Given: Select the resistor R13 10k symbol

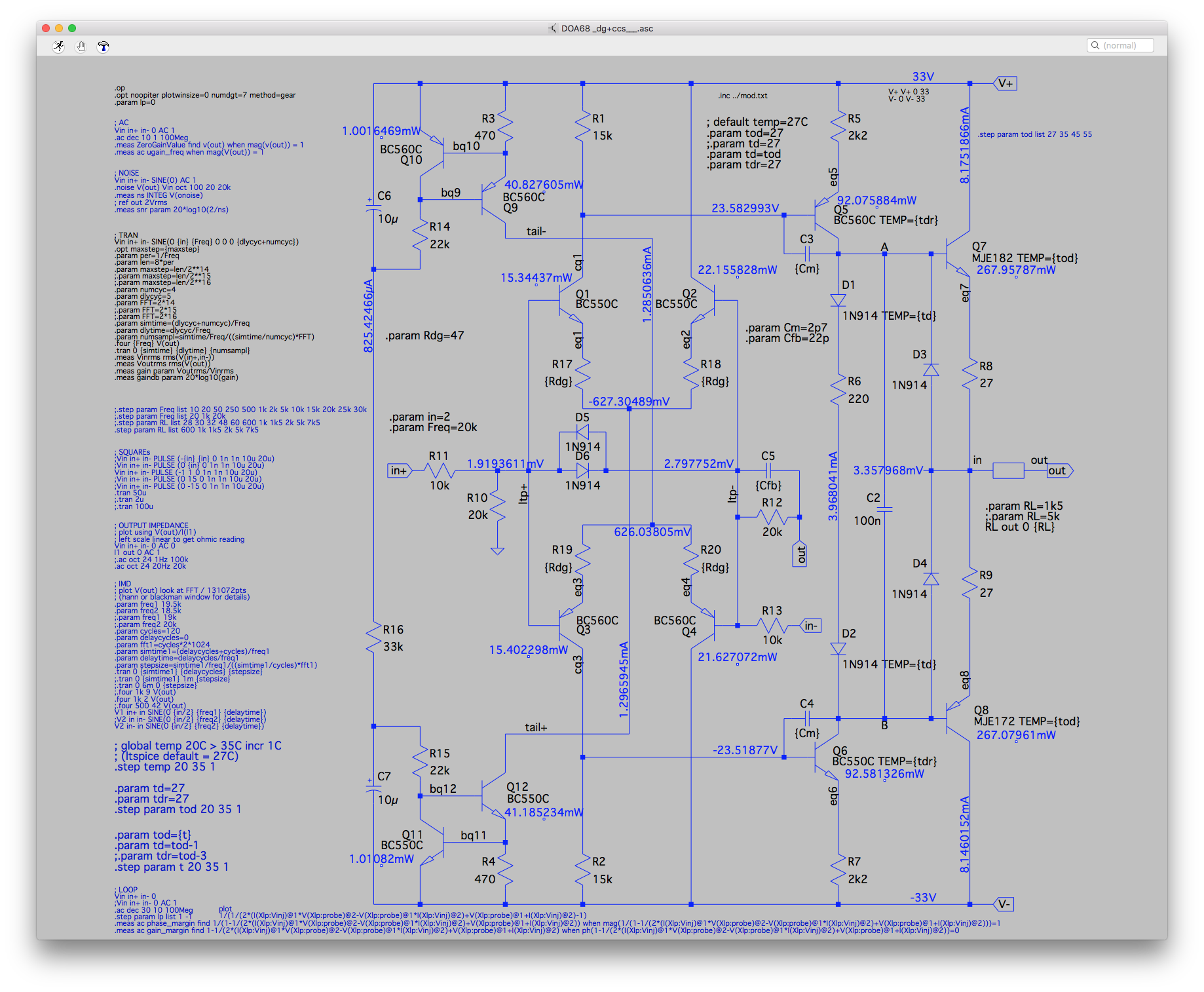Looking at the screenshot, I should click(772, 626).
